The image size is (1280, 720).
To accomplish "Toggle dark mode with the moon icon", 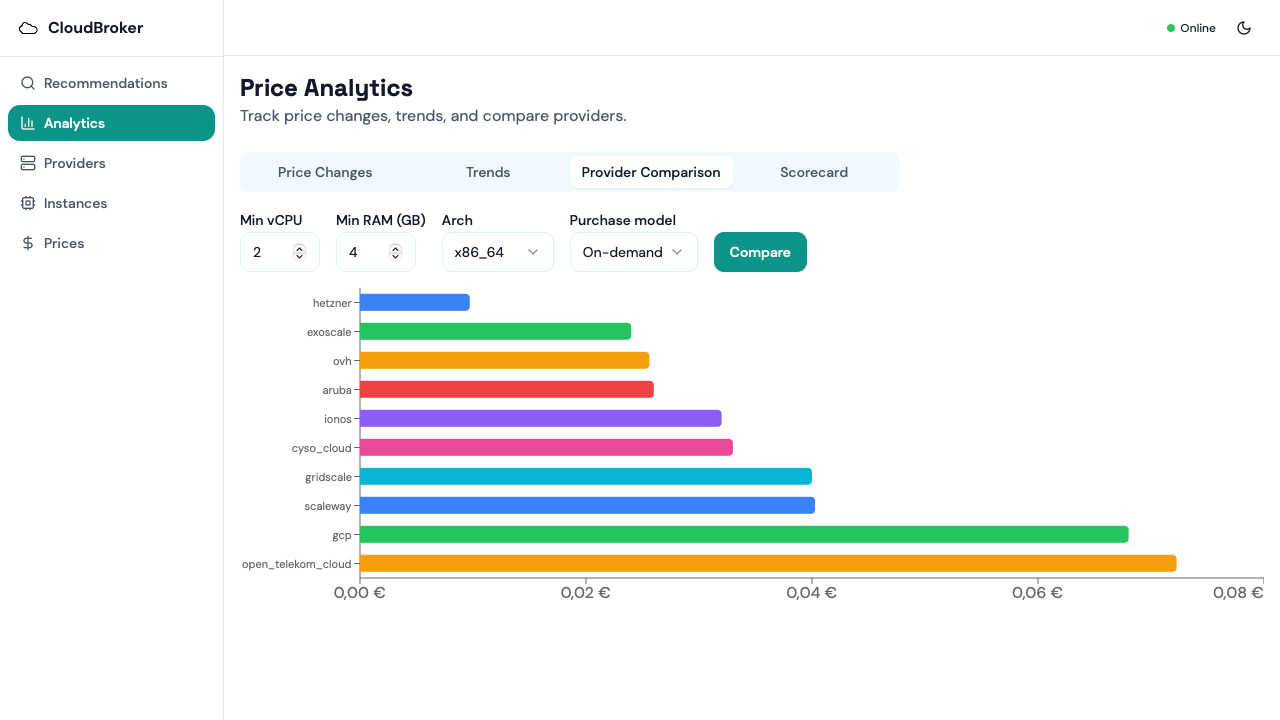I will (x=1244, y=28).
